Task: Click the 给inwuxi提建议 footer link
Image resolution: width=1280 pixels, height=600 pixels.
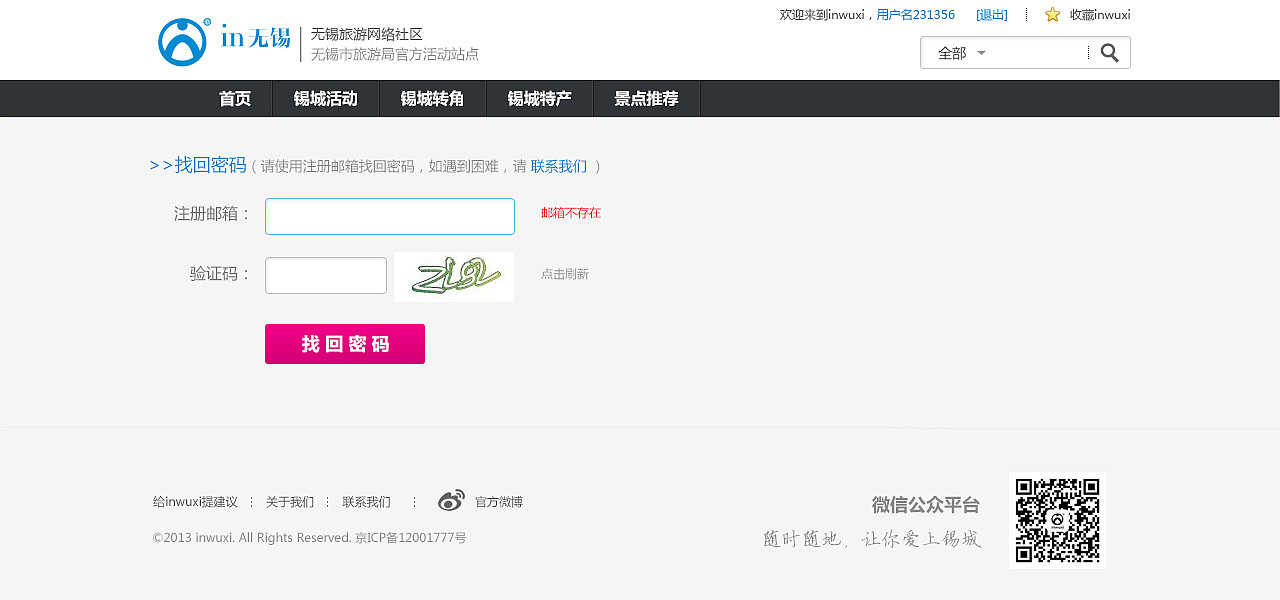Action: [195, 501]
